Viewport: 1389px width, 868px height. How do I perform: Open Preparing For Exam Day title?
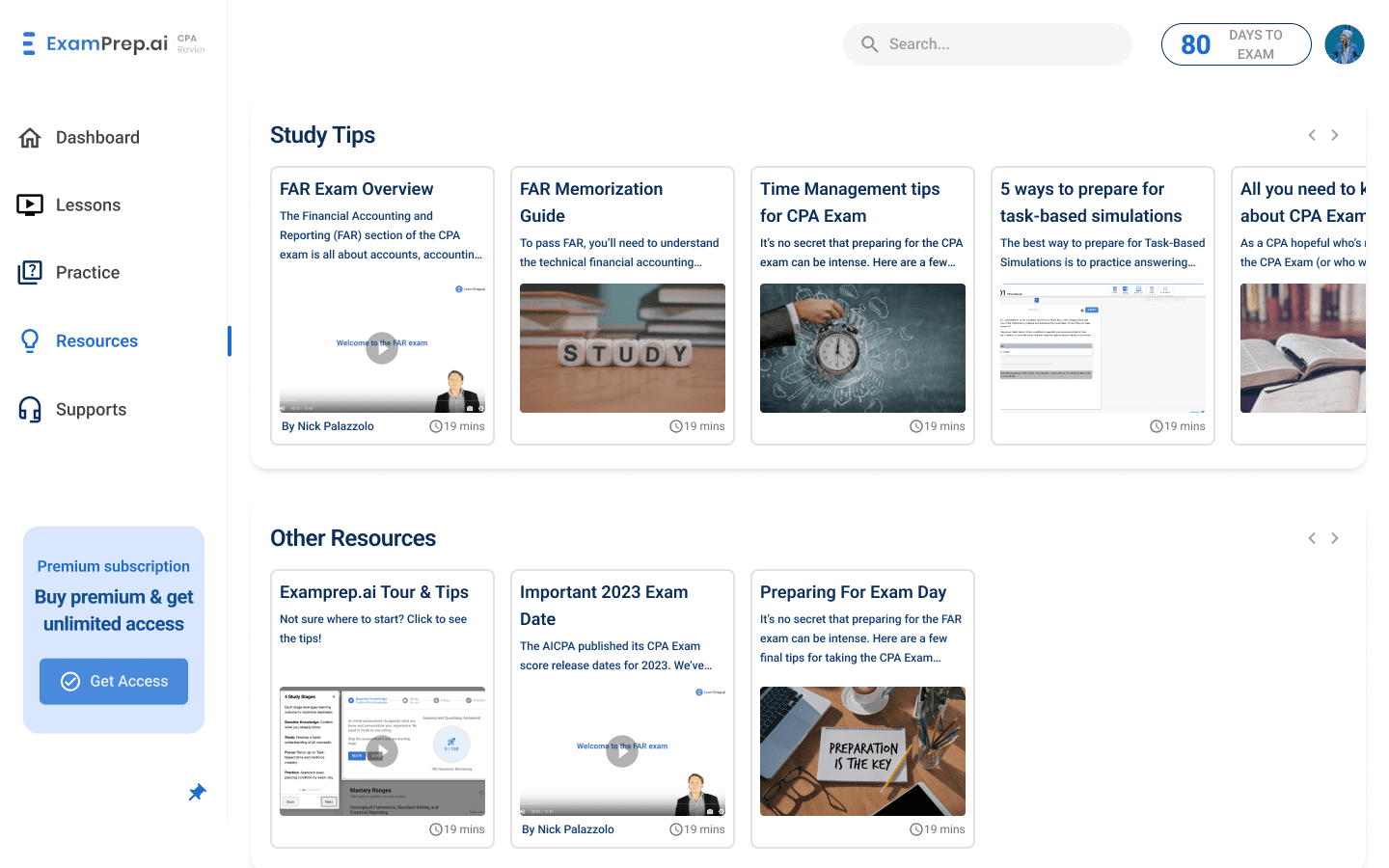(x=853, y=592)
